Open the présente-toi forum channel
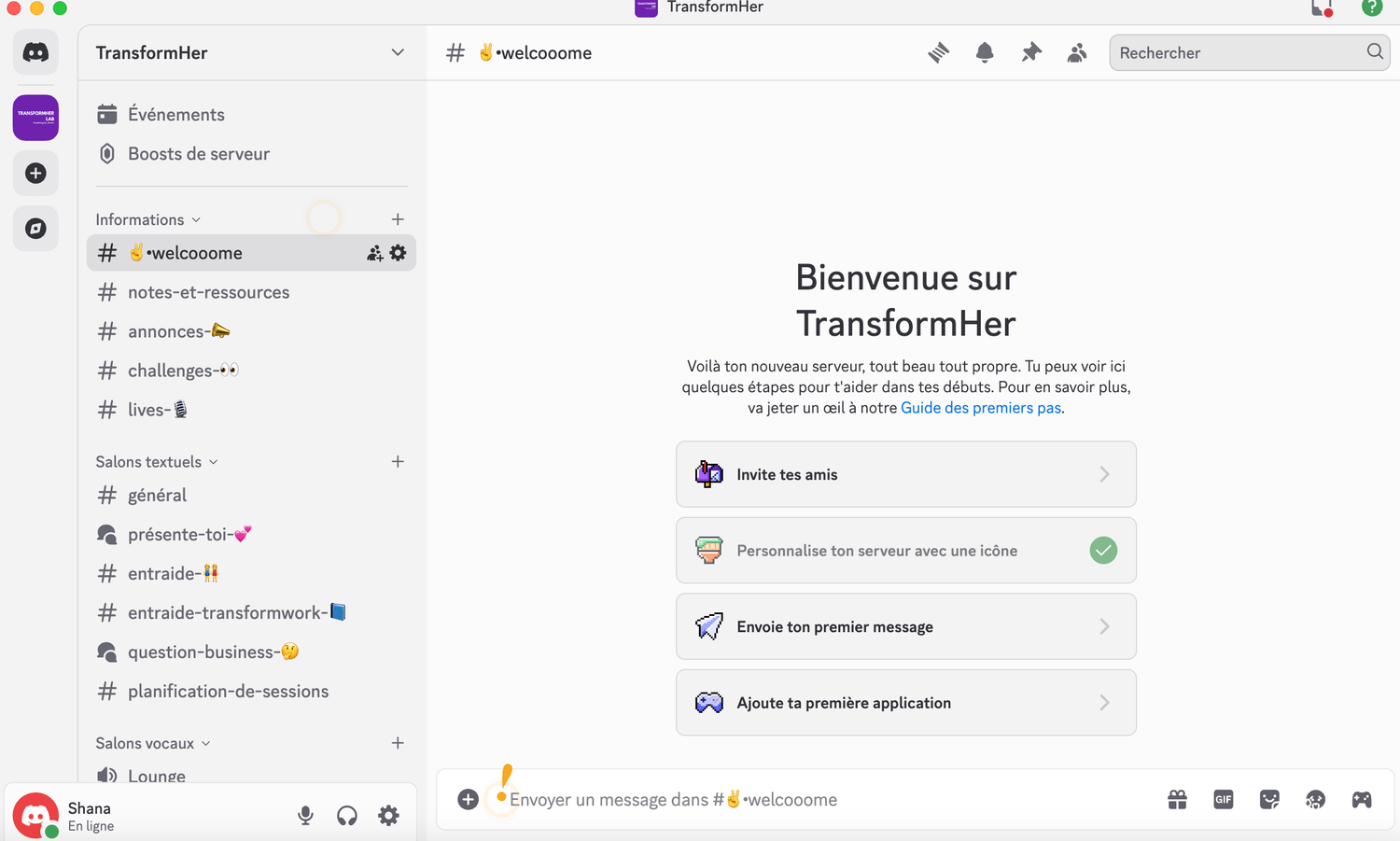The height and width of the screenshot is (841, 1400). coord(251,534)
